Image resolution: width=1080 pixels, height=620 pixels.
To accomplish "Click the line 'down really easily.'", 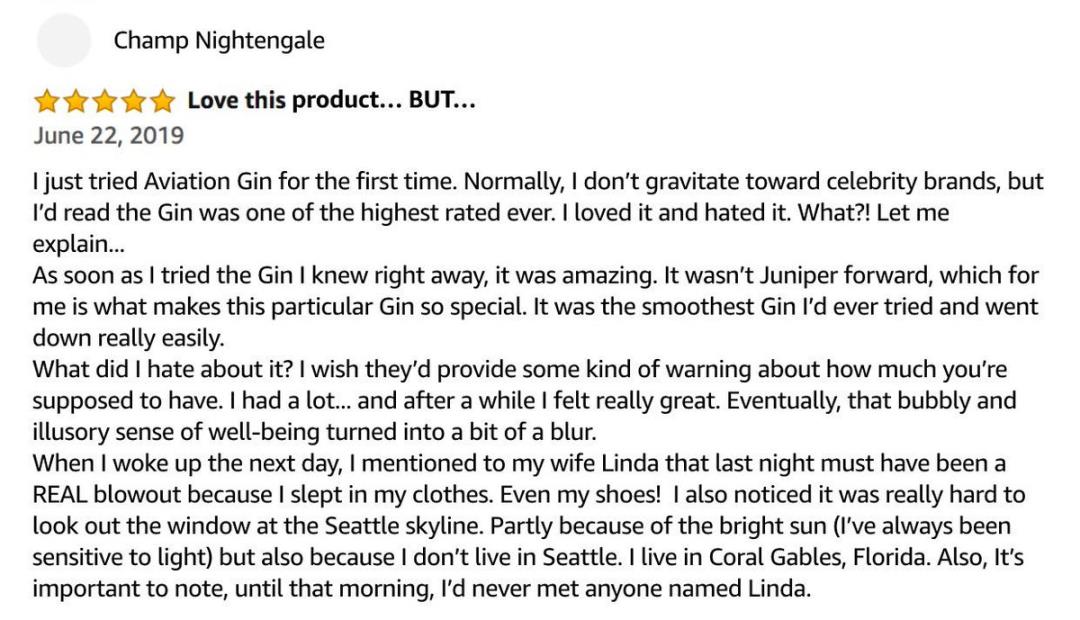I will [129, 339].
